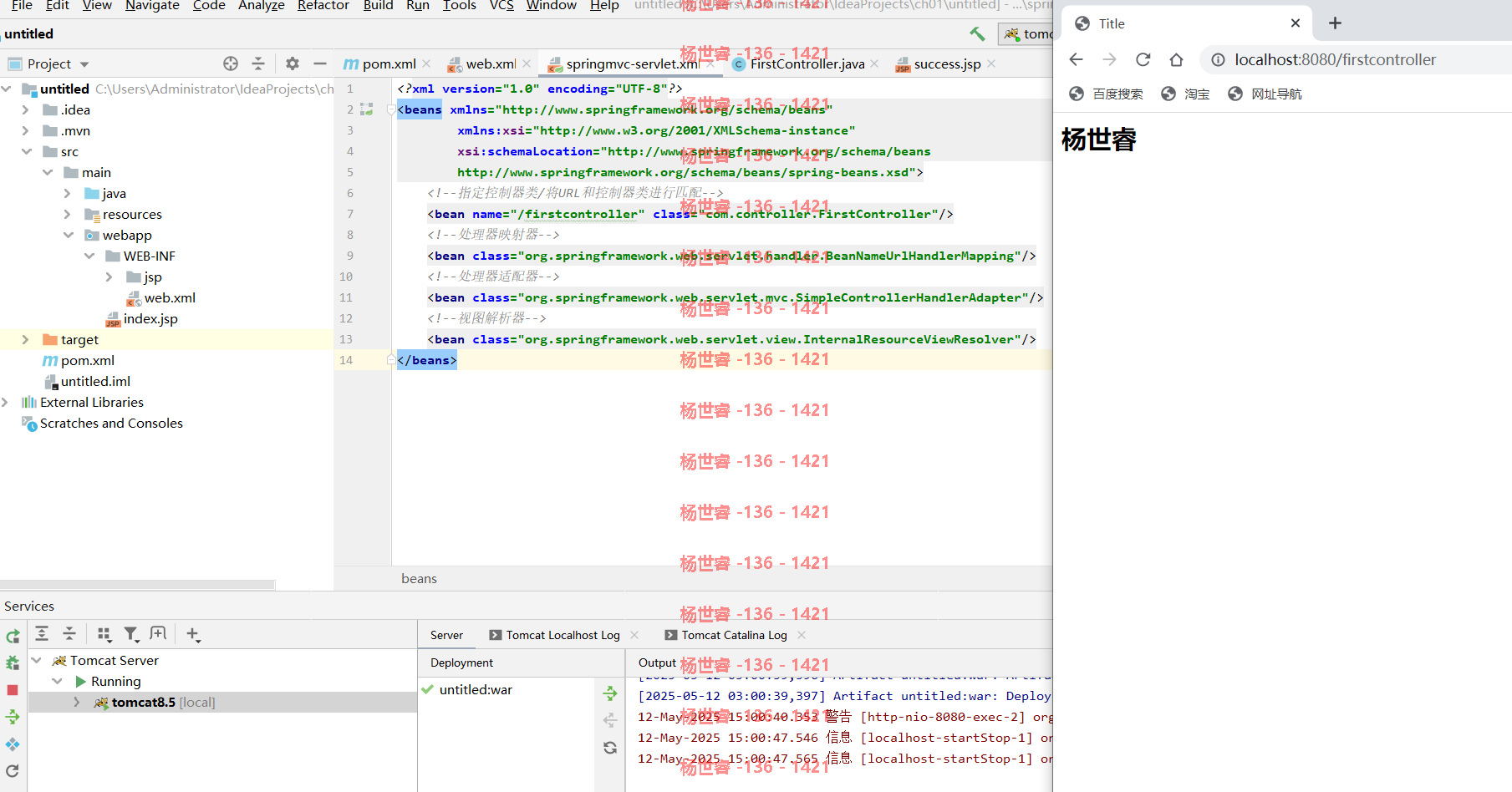The width and height of the screenshot is (1512, 792).
Task: Open the Refactor menu
Action: click(323, 6)
